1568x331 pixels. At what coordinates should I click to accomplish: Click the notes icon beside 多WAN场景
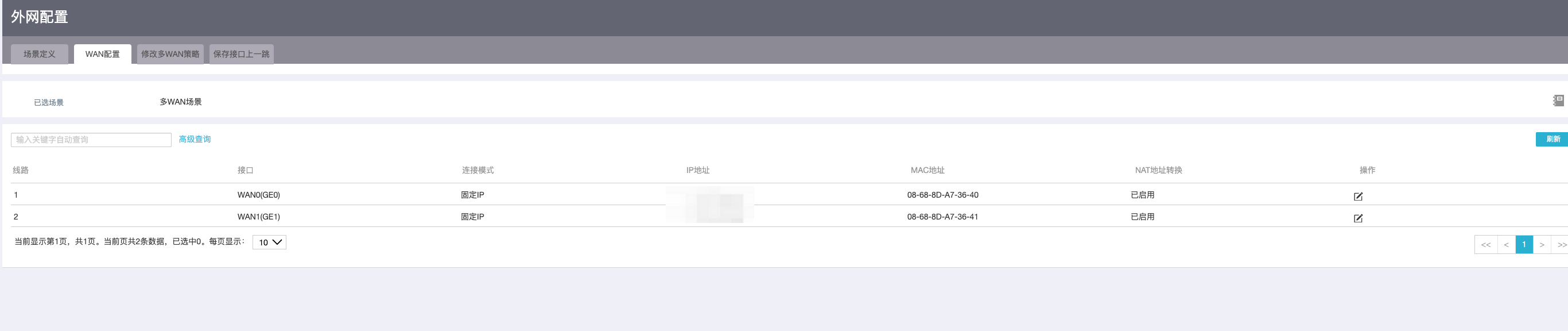tap(1558, 101)
